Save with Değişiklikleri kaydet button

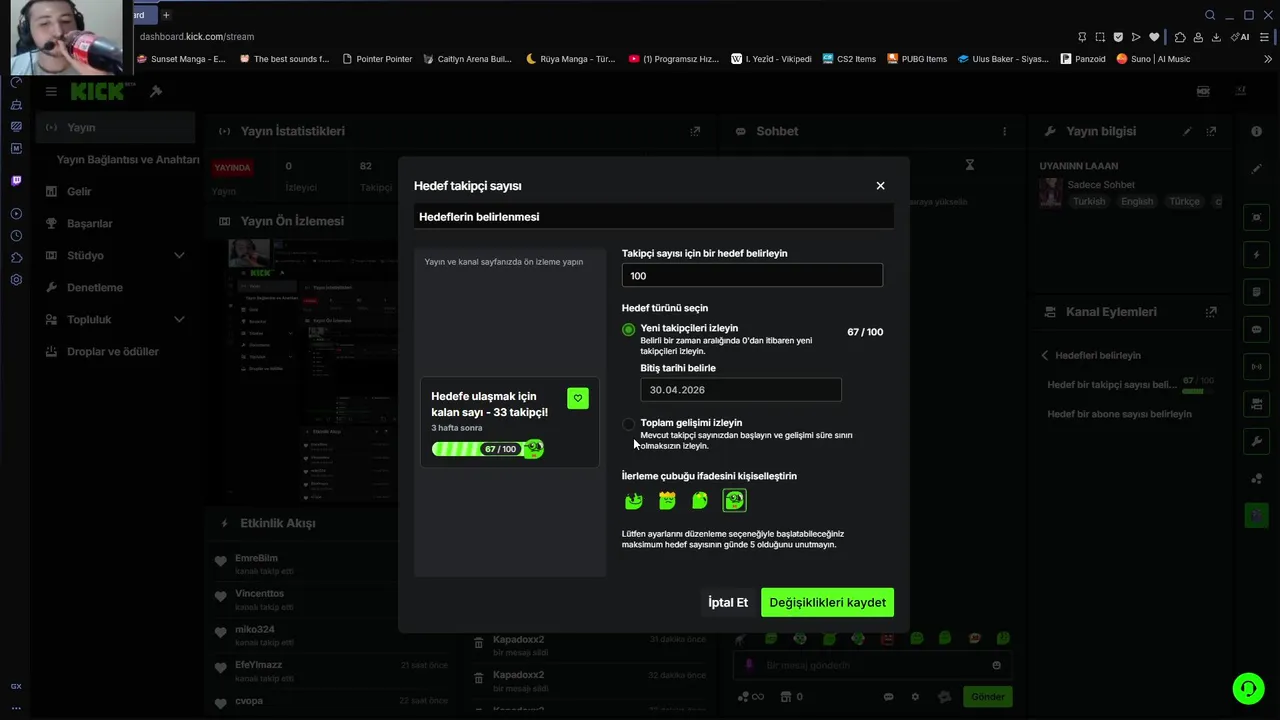(x=827, y=603)
